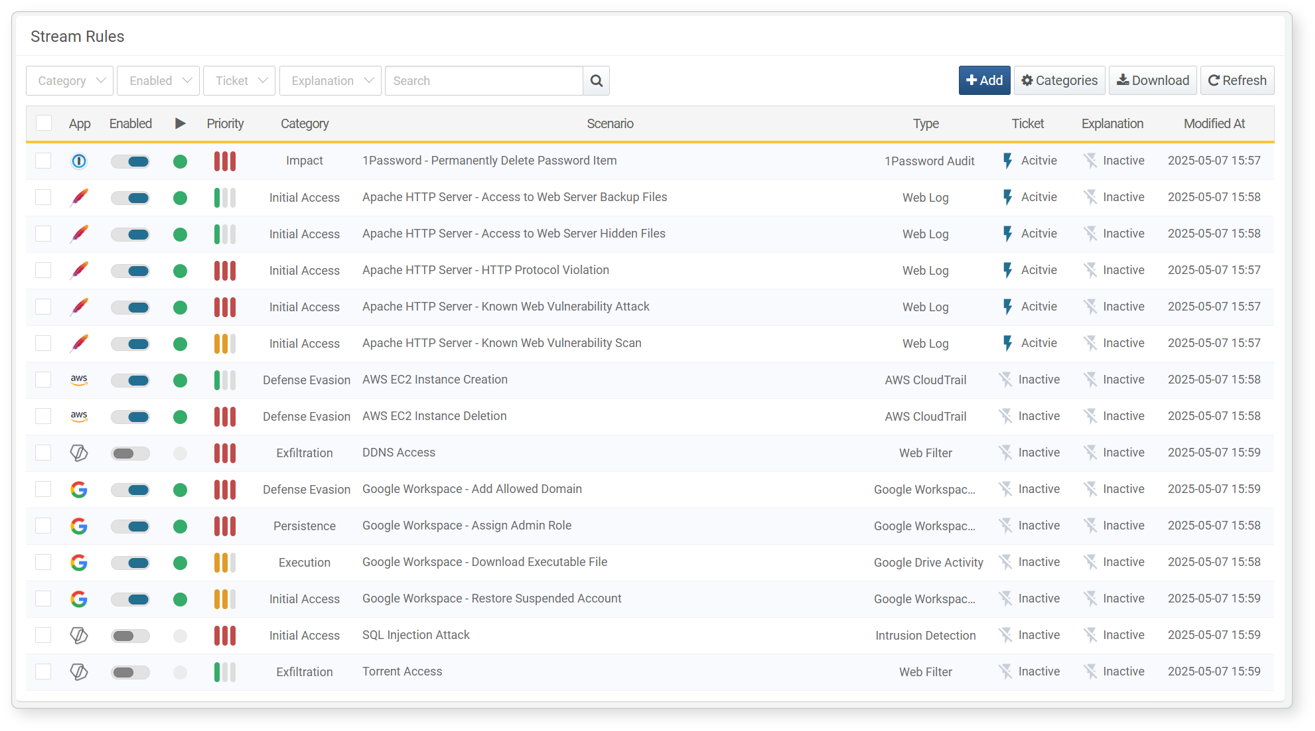Open the Enabled filter dropdown

click(x=158, y=81)
